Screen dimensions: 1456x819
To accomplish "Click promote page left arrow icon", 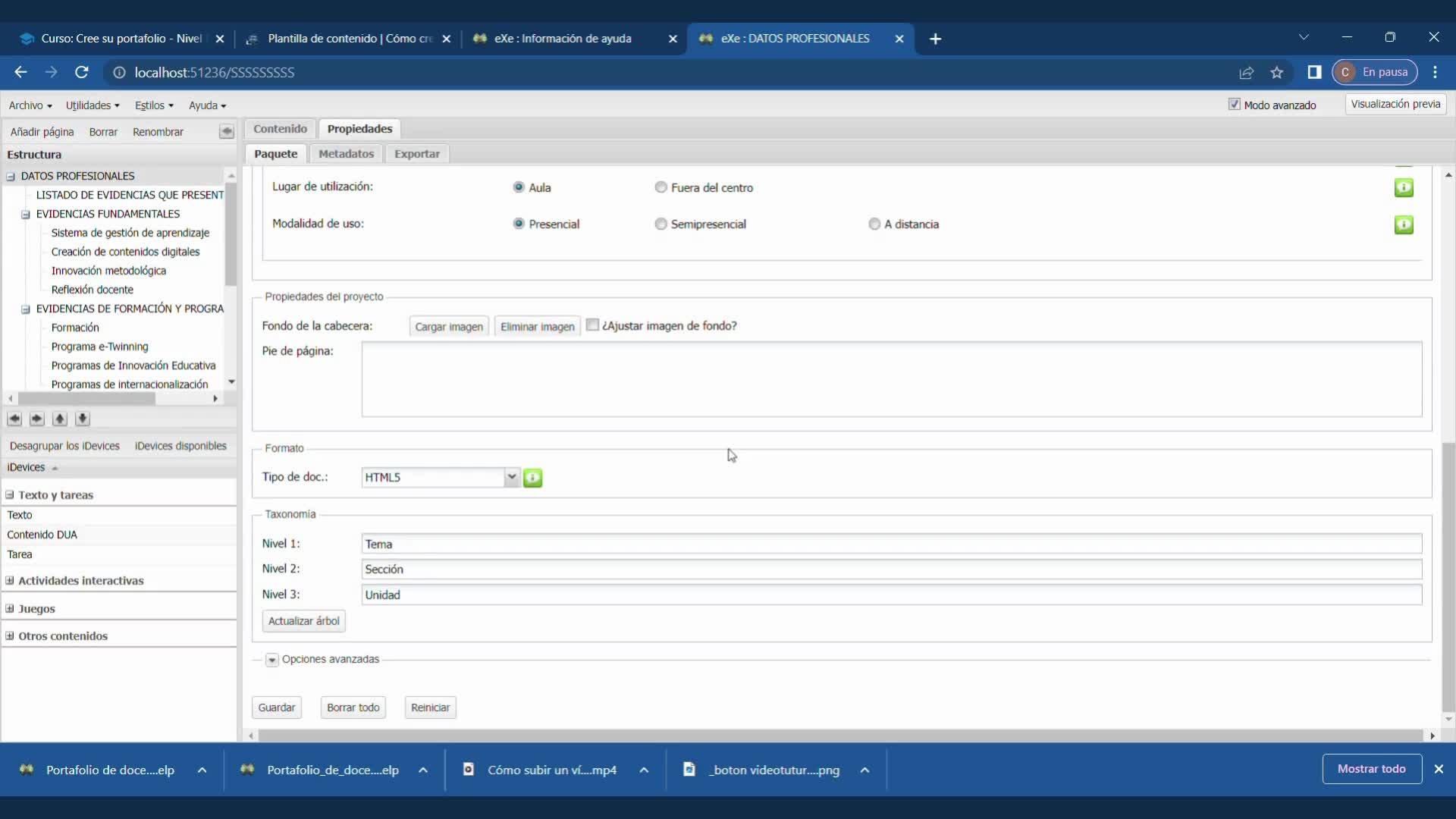I will [14, 419].
